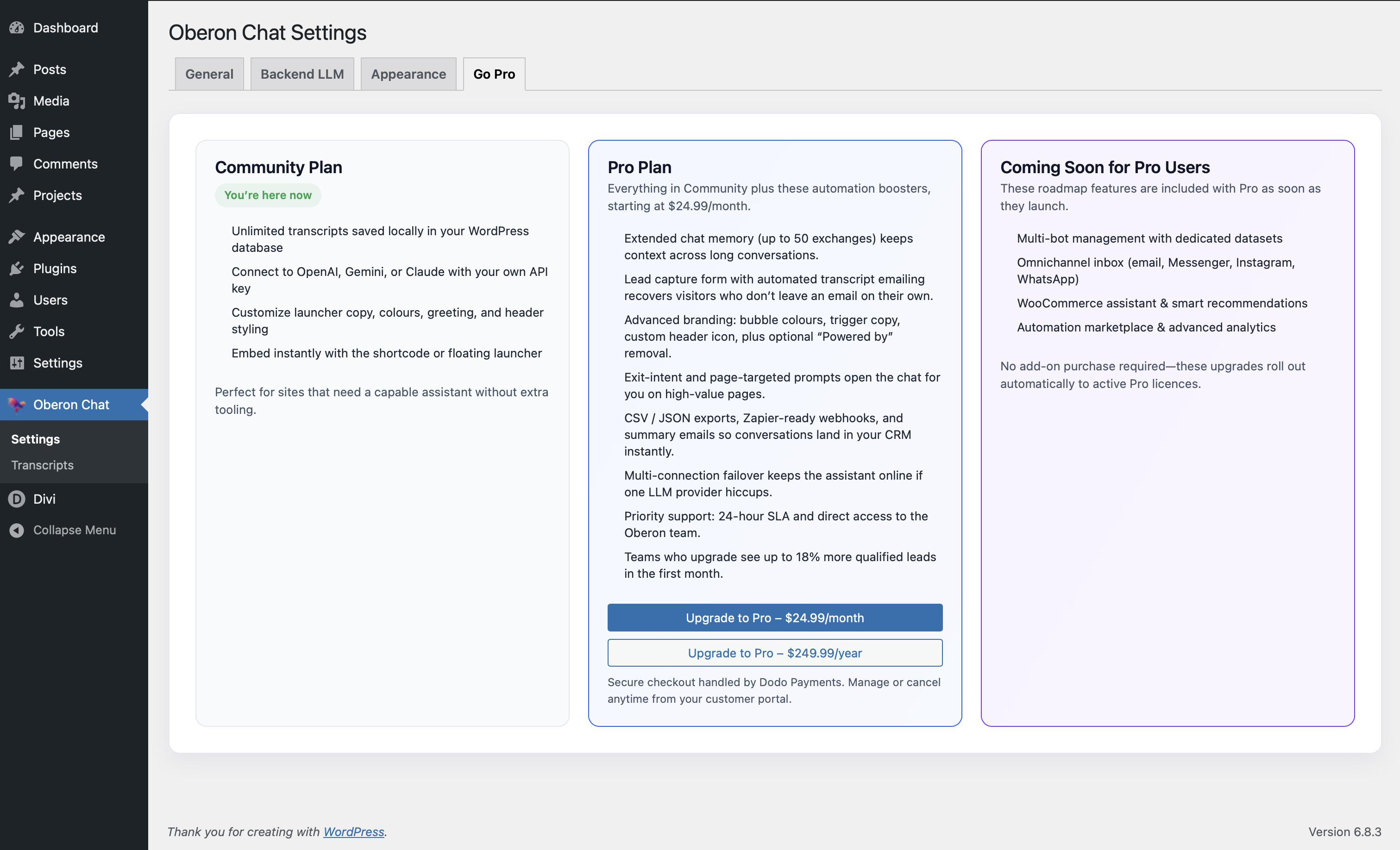Open Projects from the sidebar icon
Image resolution: width=1400 pixels, height=850 pixels.
pos(17,195)
